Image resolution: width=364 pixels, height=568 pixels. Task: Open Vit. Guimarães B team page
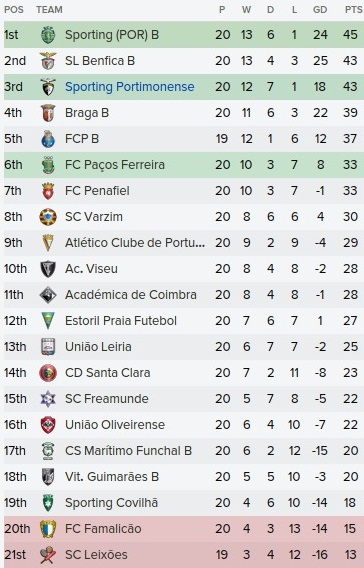pos(112,477)
